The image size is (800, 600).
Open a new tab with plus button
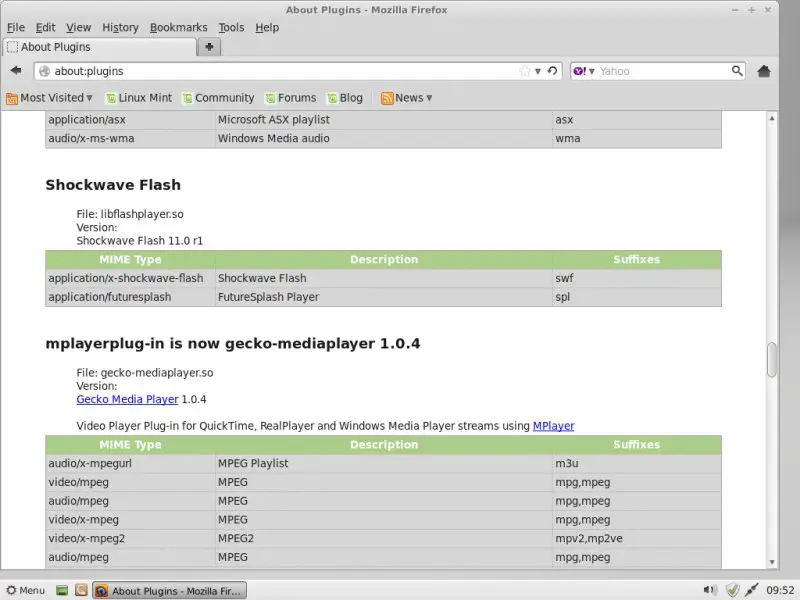tap(209, 47)
